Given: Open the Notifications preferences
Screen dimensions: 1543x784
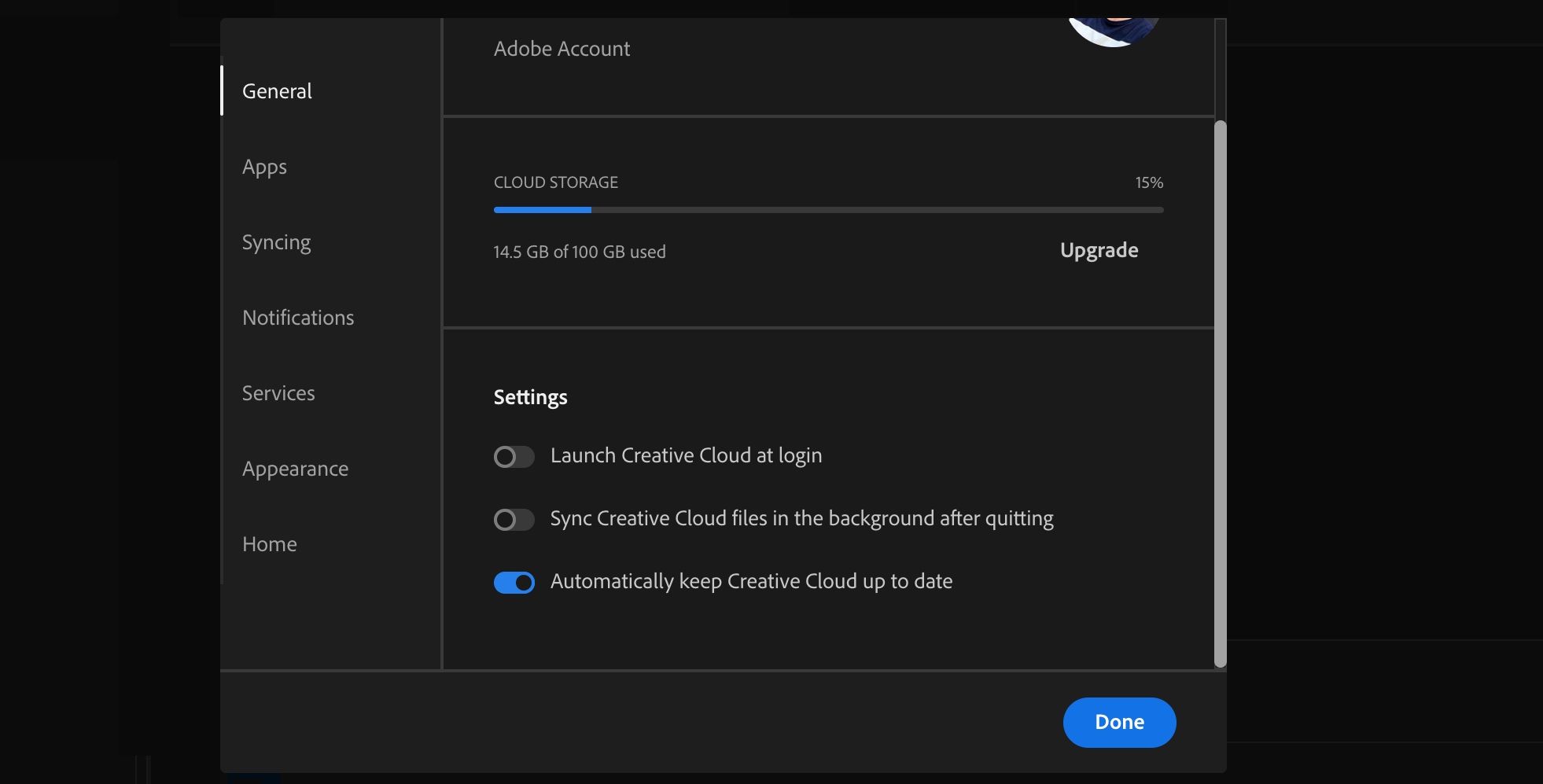Looking at the screenshot, I should click(297, 317).
